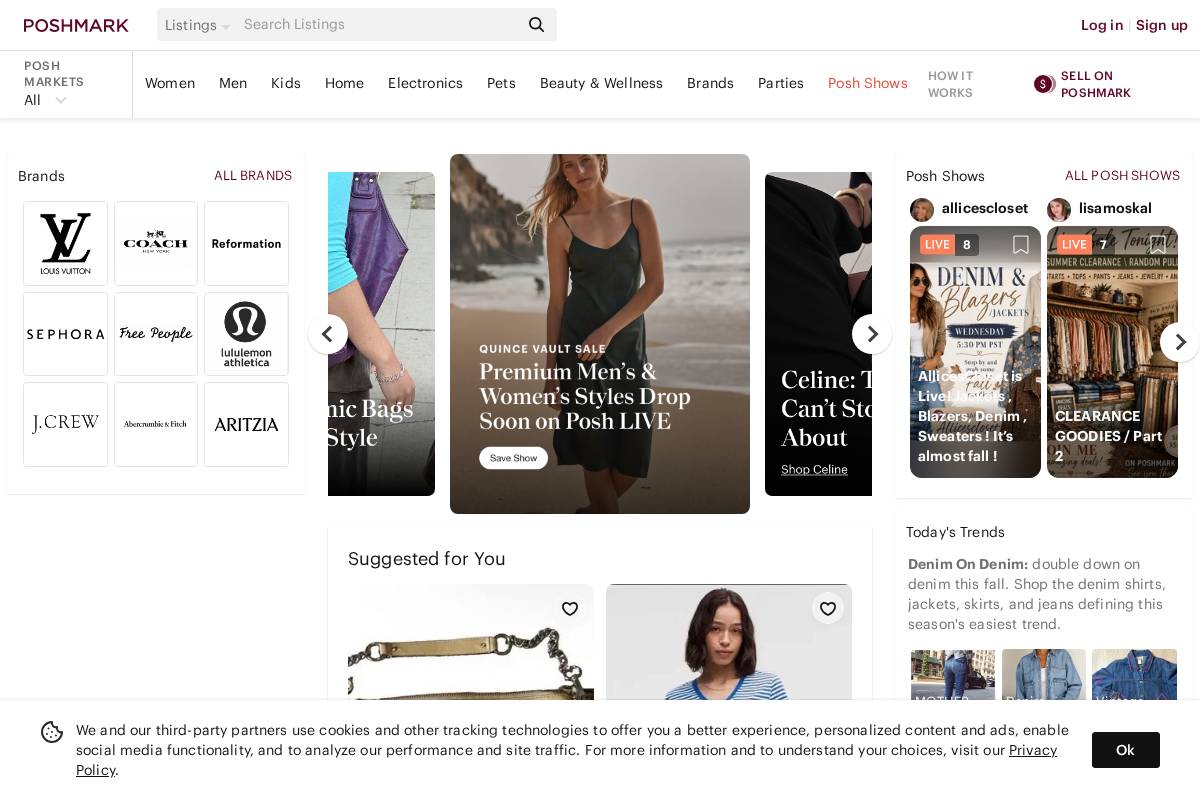
Task: Focus the Search Listings input field
Action: point(380,25)
